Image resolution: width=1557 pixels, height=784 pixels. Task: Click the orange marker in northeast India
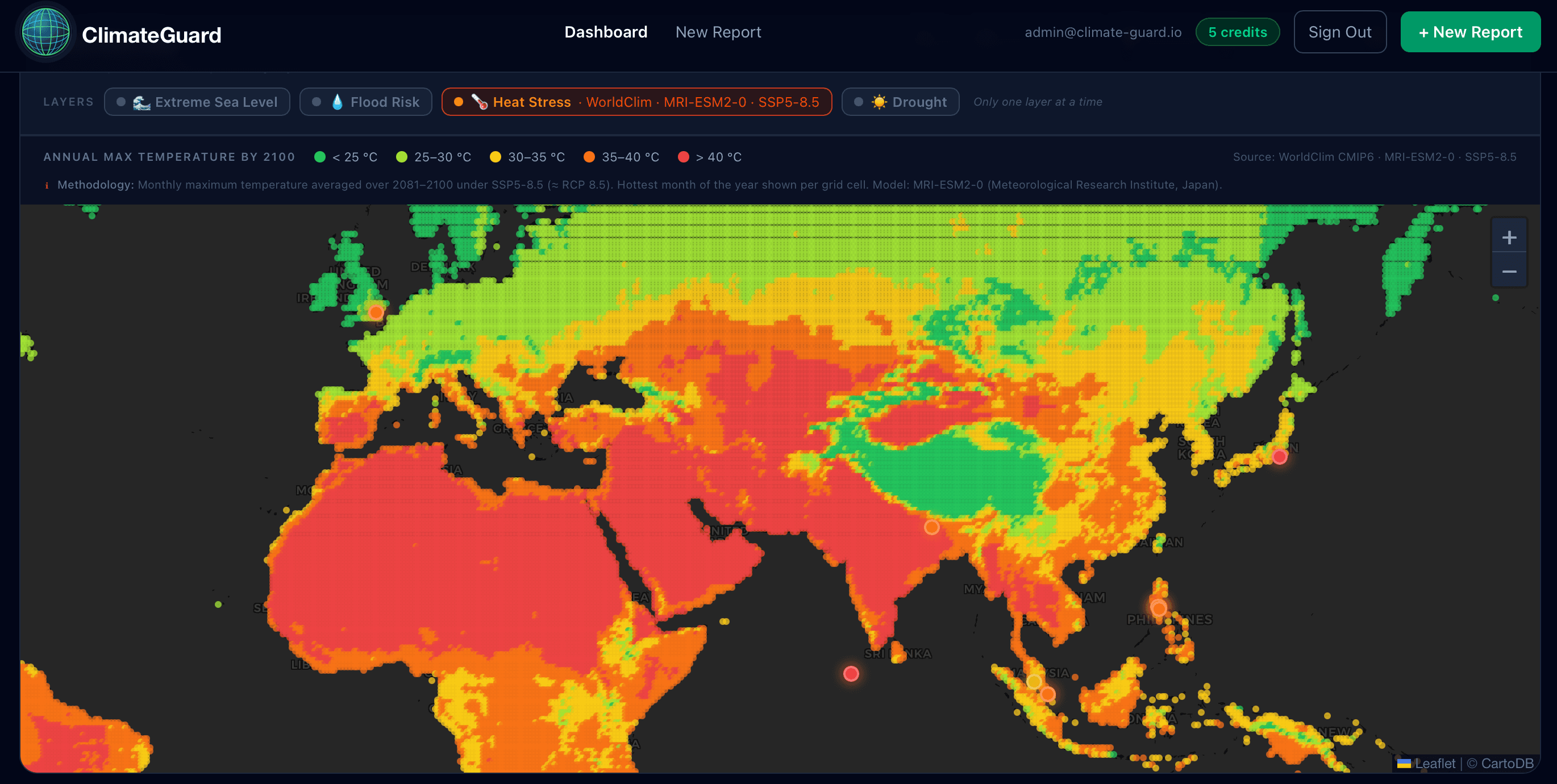[x=932, y=527]
